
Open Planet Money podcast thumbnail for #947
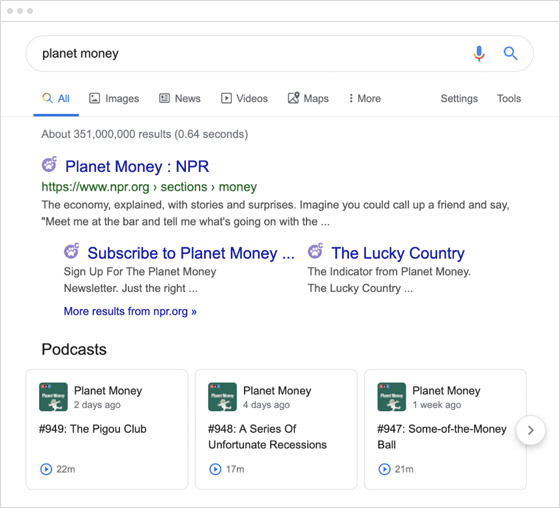pyautogui.click(x=391, y=397)
